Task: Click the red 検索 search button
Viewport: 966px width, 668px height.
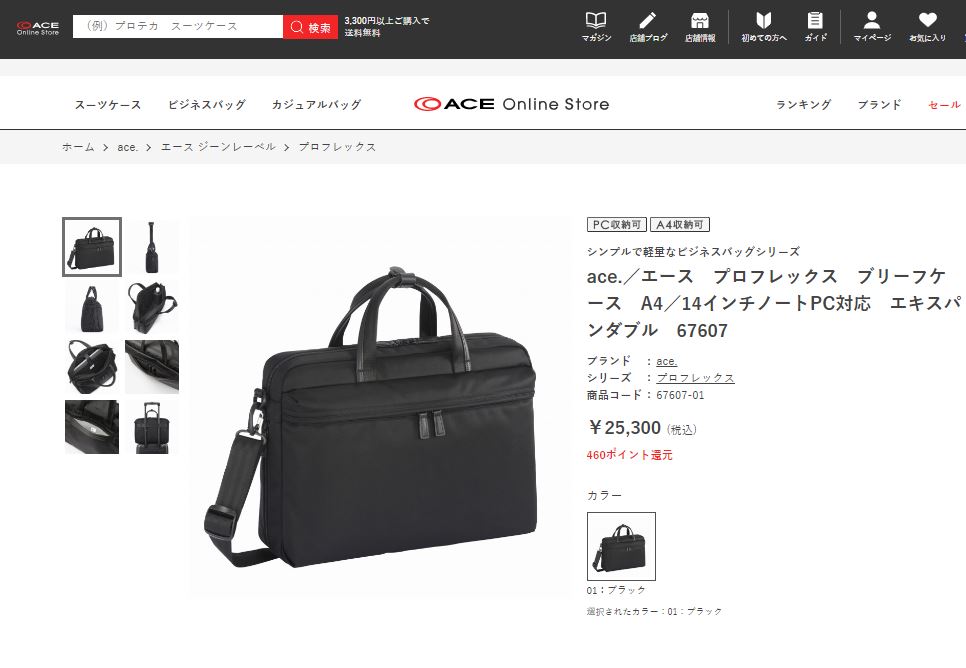Action: point(310,27)
